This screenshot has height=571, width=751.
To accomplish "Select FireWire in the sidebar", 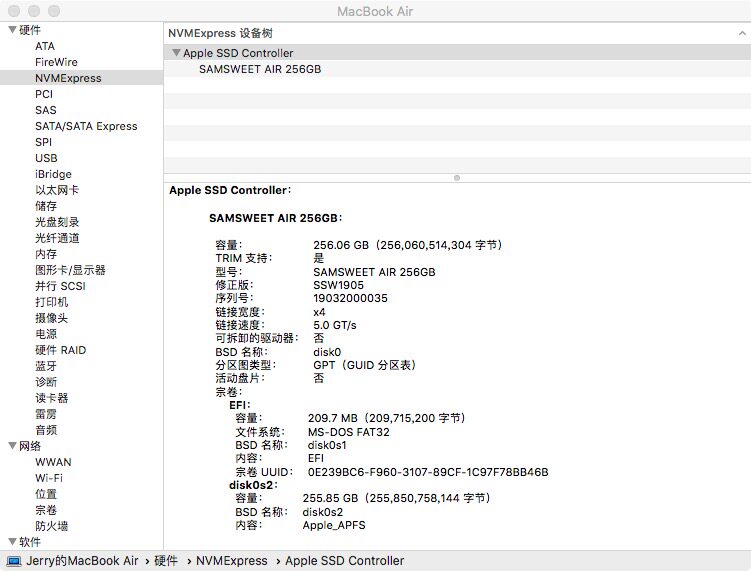I will point(56,62).
